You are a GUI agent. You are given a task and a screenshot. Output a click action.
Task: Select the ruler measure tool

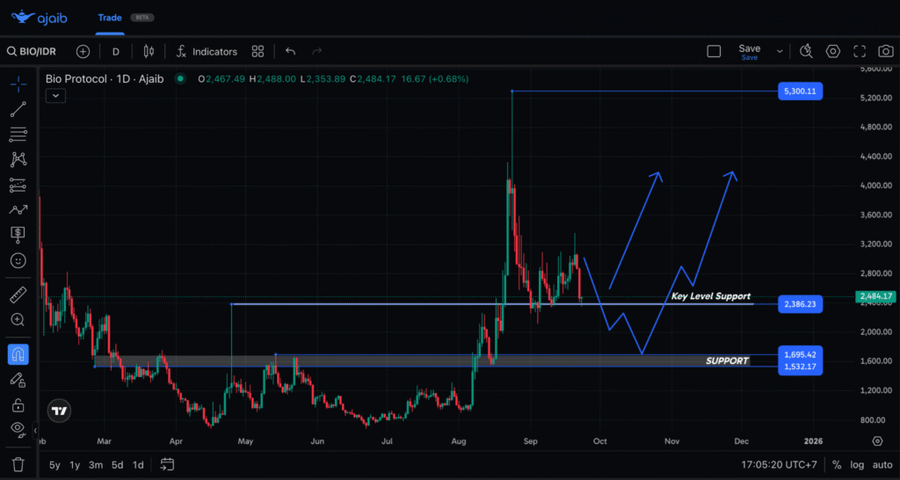(x=18, y=295)
